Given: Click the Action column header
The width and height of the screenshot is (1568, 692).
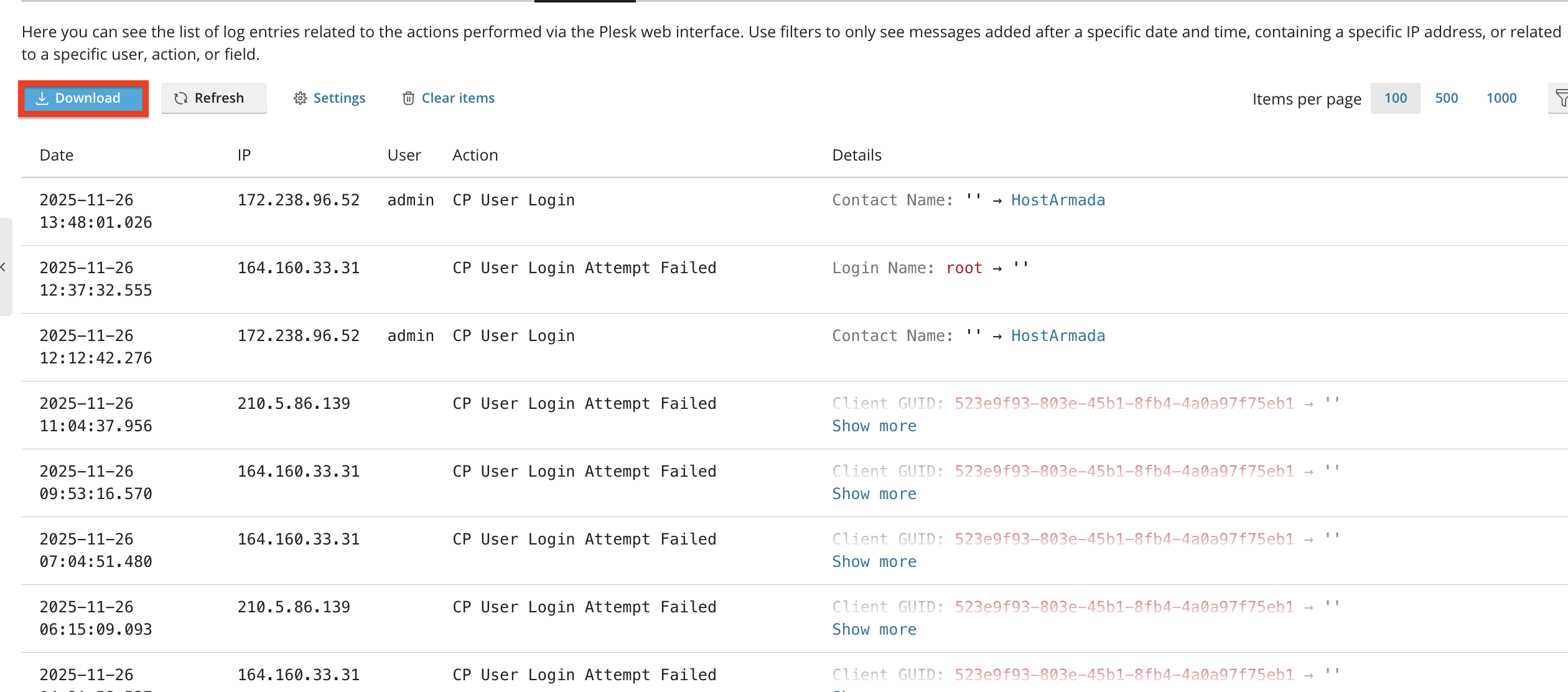Looking at the screenshot, I should [x=475, y=155].
